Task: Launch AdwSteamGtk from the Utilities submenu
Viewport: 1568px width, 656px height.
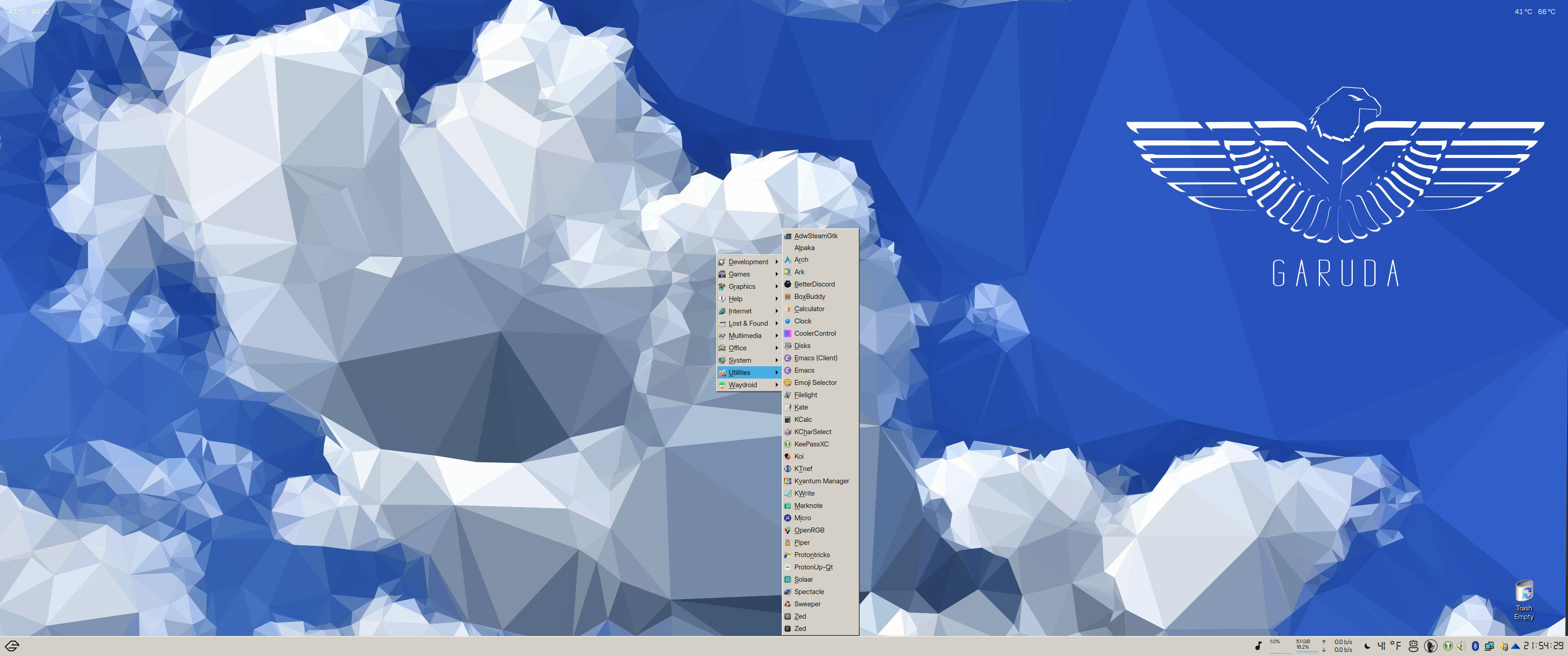Action: pos(820,236)
